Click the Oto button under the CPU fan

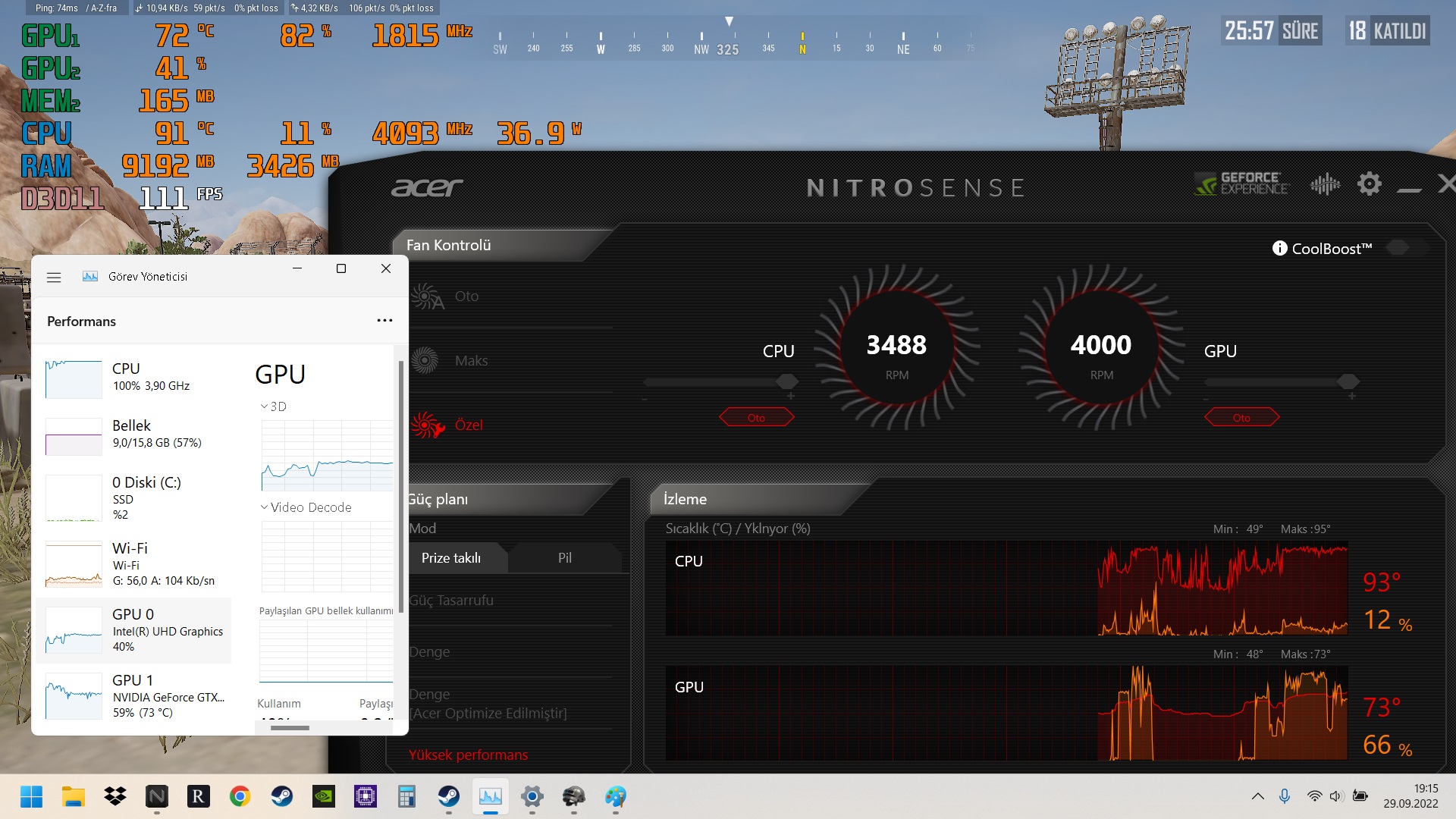[756, 418]
